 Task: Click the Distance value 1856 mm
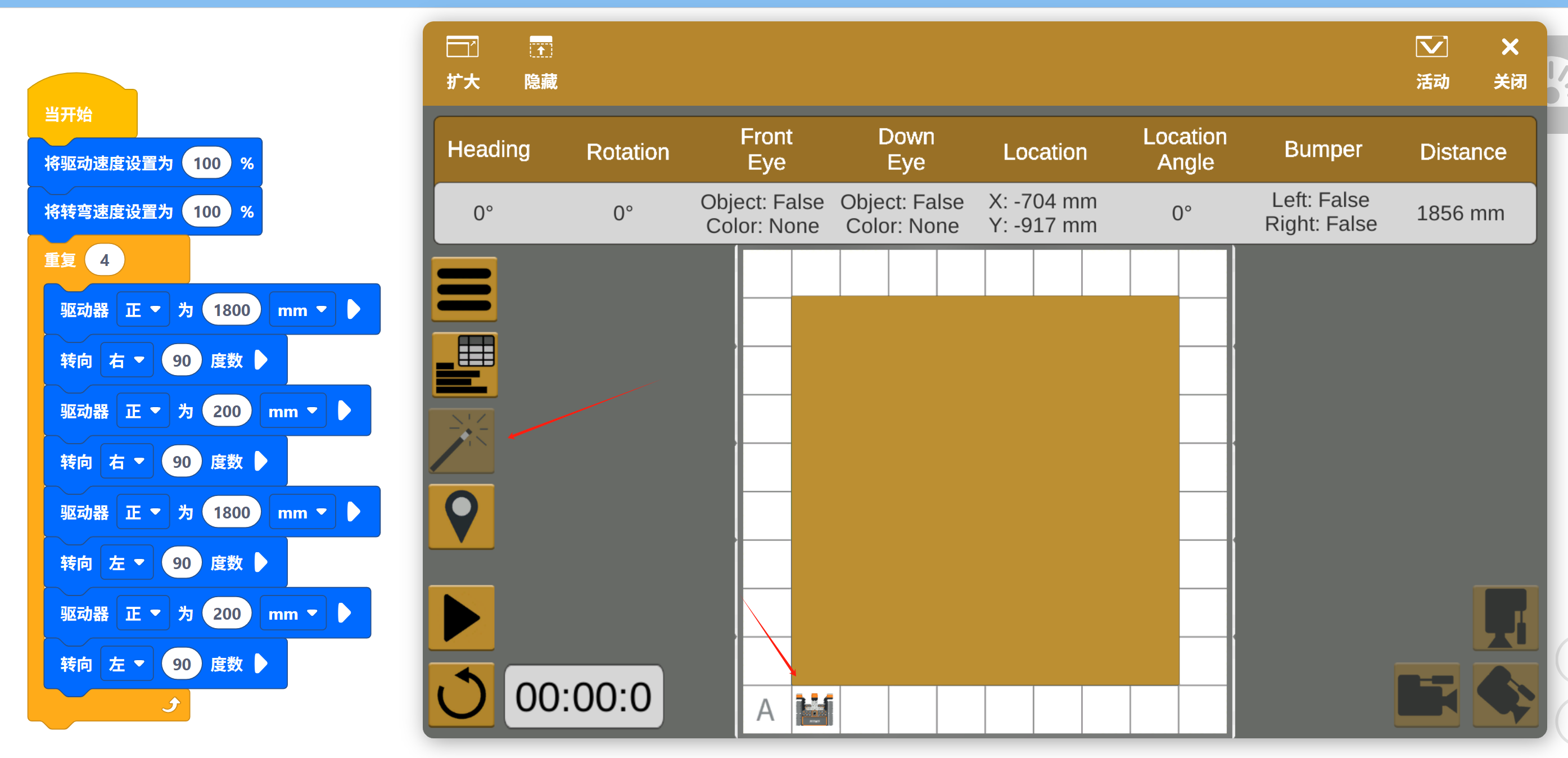coord(1459,213)
